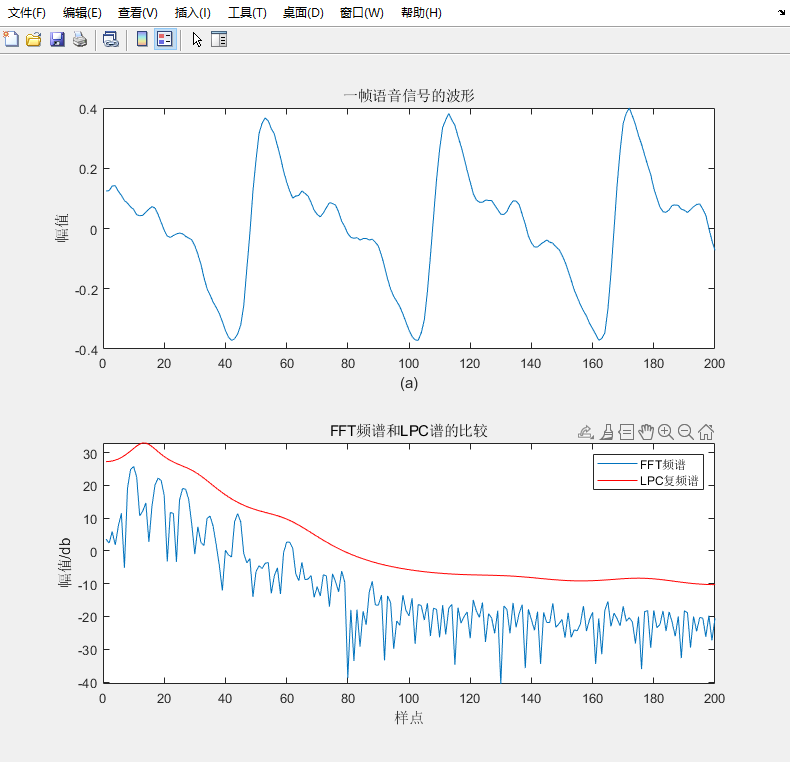Screen dimensions: 790x762
Task: Open the 编辑(E) menu
Action: [x=82, y=13]
